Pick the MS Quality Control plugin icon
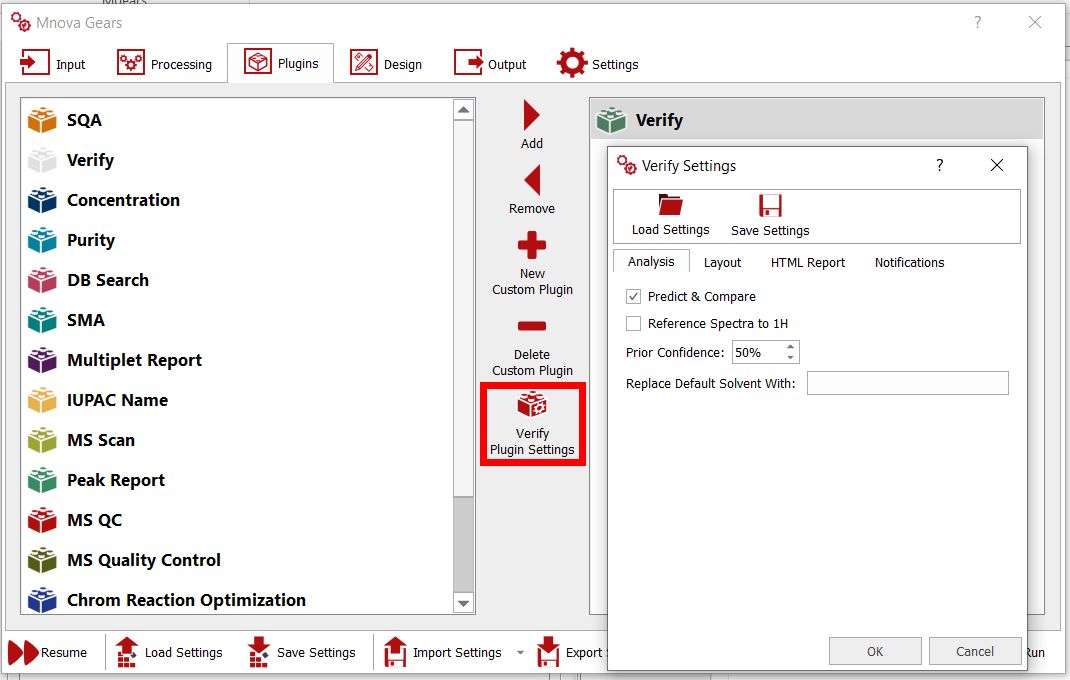The width and height of the screenshot is (1070, 680). (x=42, y=560)
